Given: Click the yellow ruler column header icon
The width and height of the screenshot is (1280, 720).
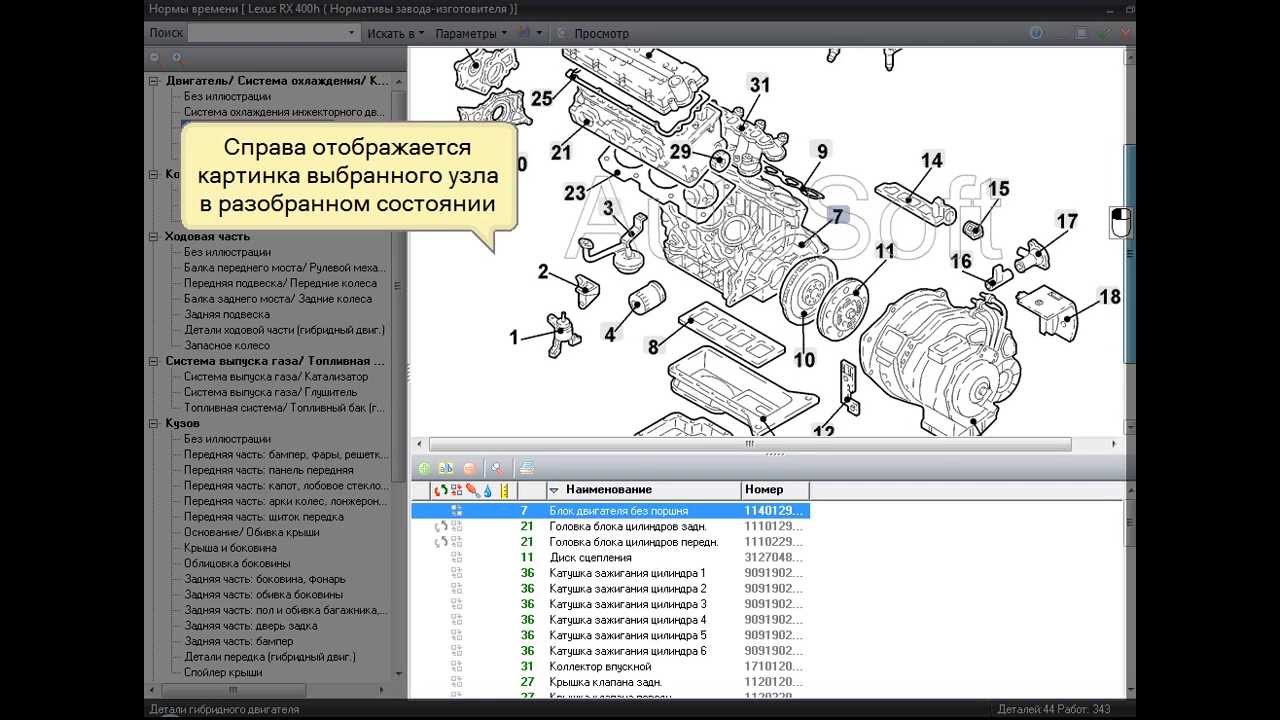Looking at the screenshot, I should (x=503, y=490).
